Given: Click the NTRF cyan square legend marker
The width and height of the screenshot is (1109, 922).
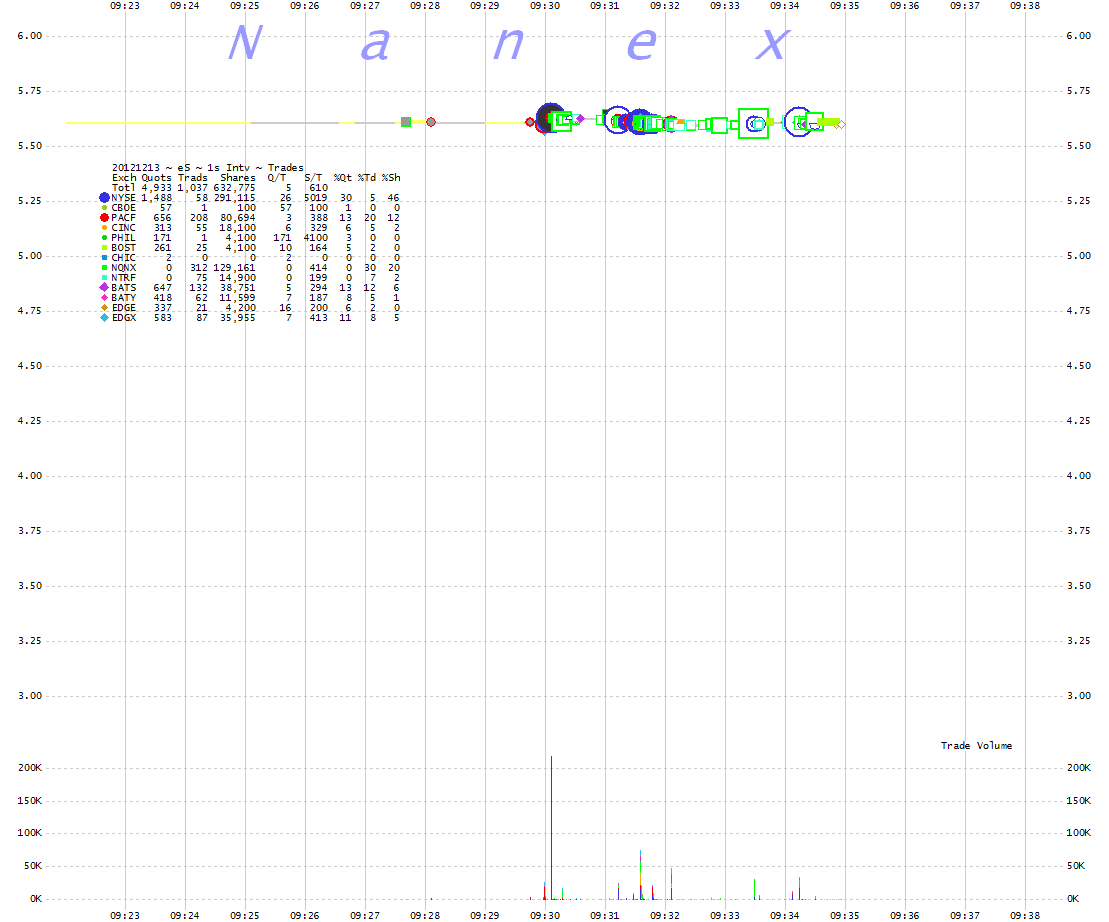Looking at the screenshot, I should 104,278.
